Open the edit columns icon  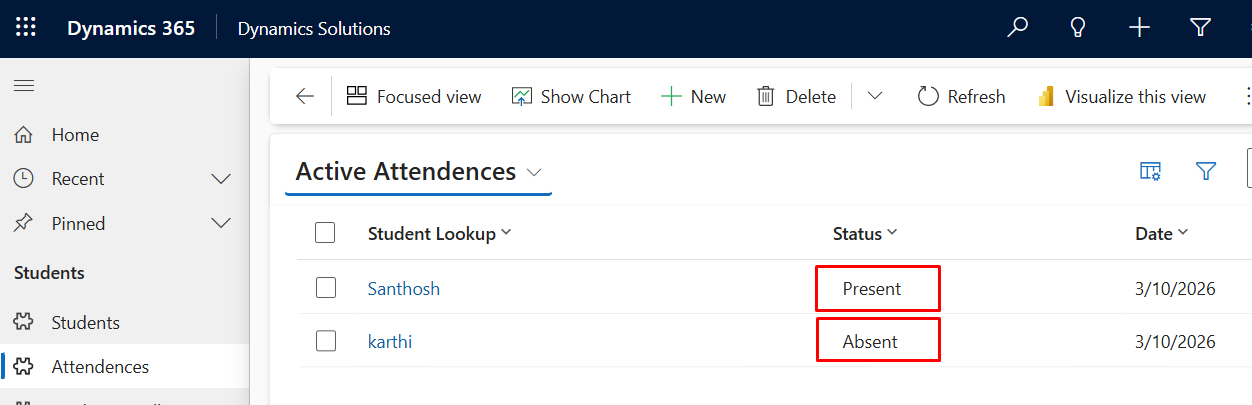pyautogui.click(x=1150, y=171)
